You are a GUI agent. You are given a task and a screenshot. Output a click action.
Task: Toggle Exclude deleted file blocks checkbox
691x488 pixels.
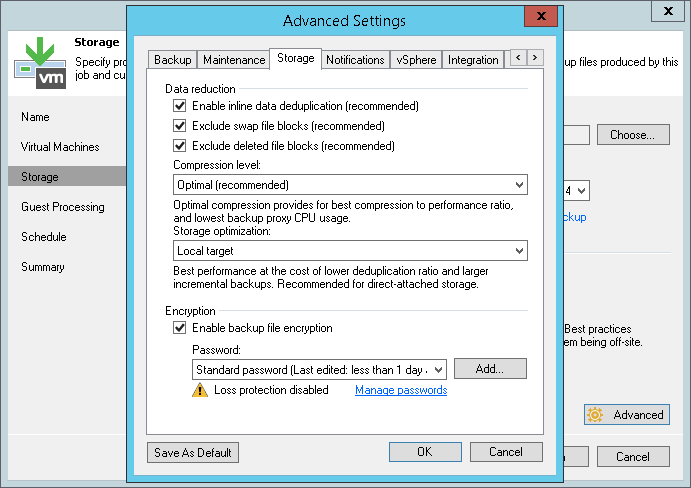[180, 146]
